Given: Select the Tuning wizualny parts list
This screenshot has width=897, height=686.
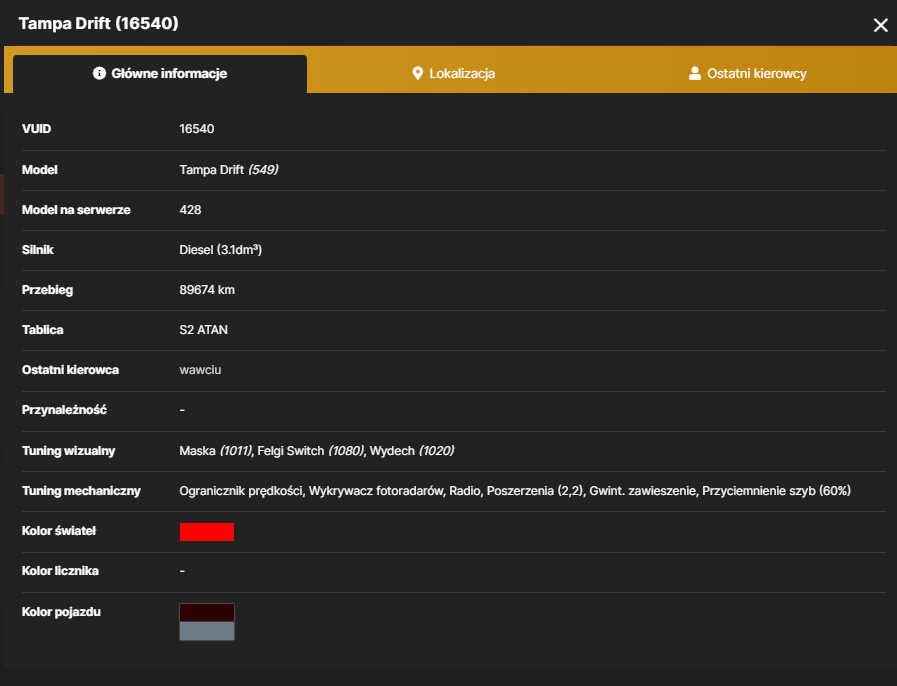Looking at the screenshot, I should [x=317, y=451].
